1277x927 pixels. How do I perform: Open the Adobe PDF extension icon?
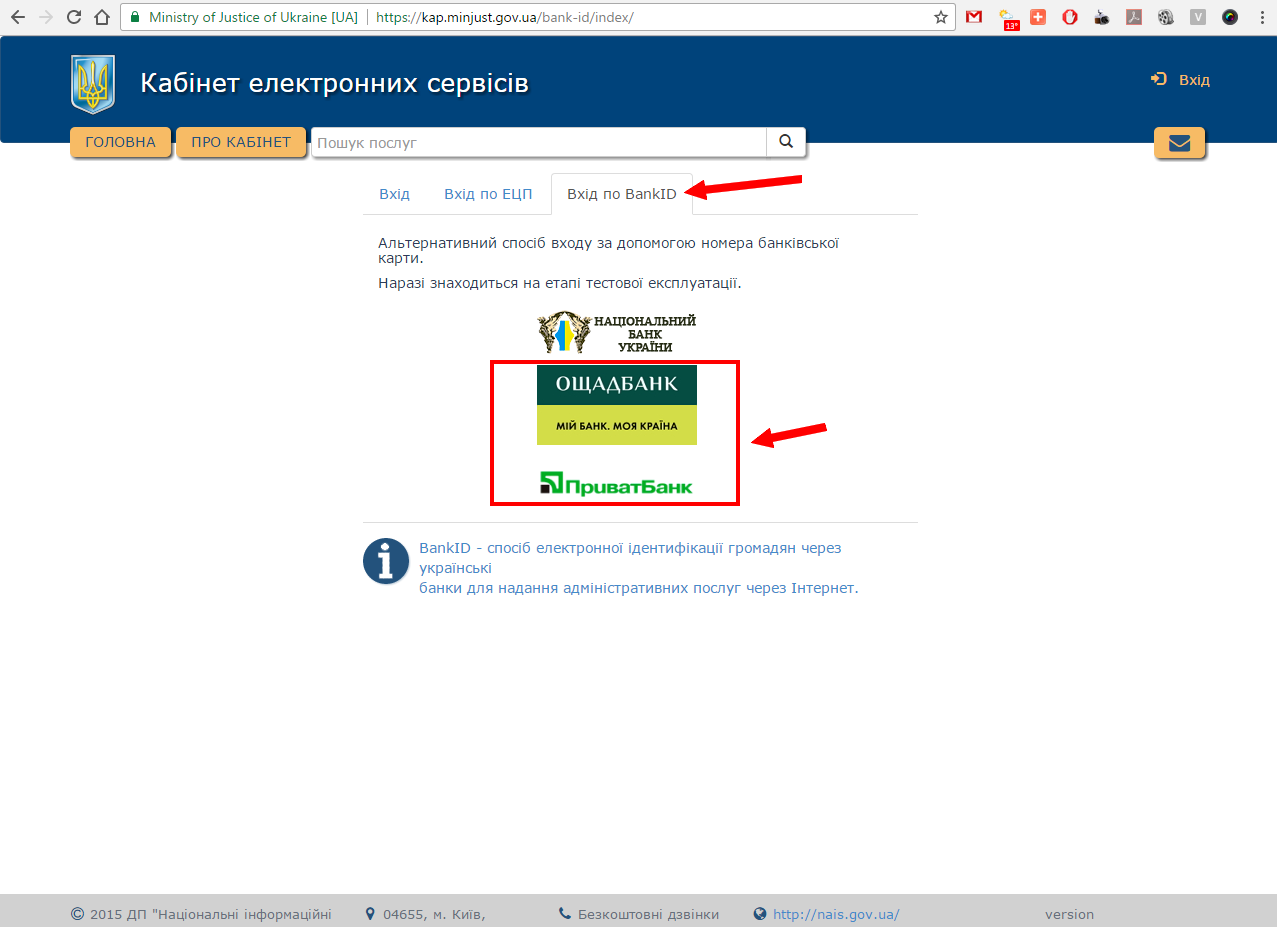coord(1134,17)
